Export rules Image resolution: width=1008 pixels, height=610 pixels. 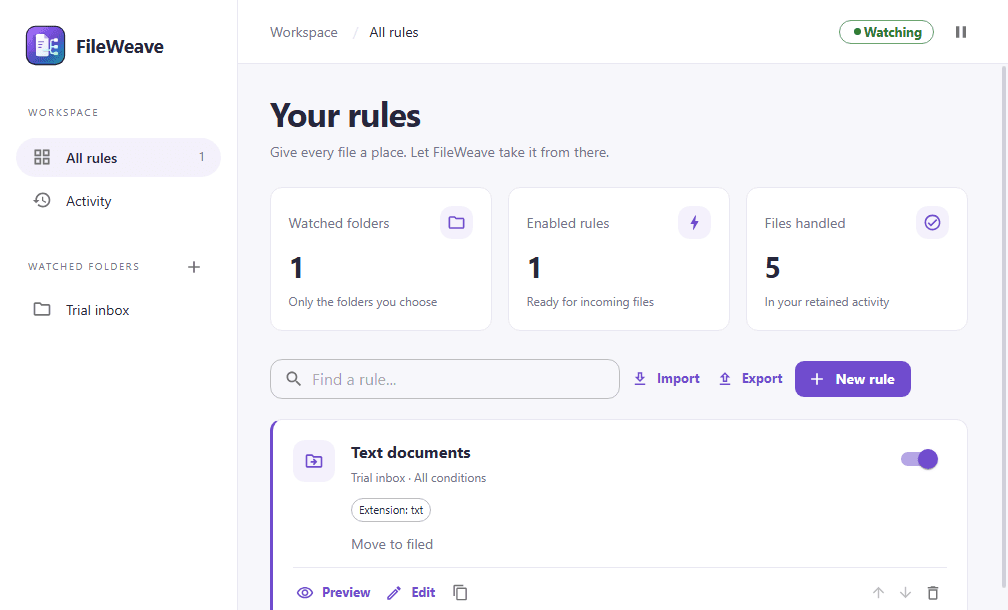[750, 379]
